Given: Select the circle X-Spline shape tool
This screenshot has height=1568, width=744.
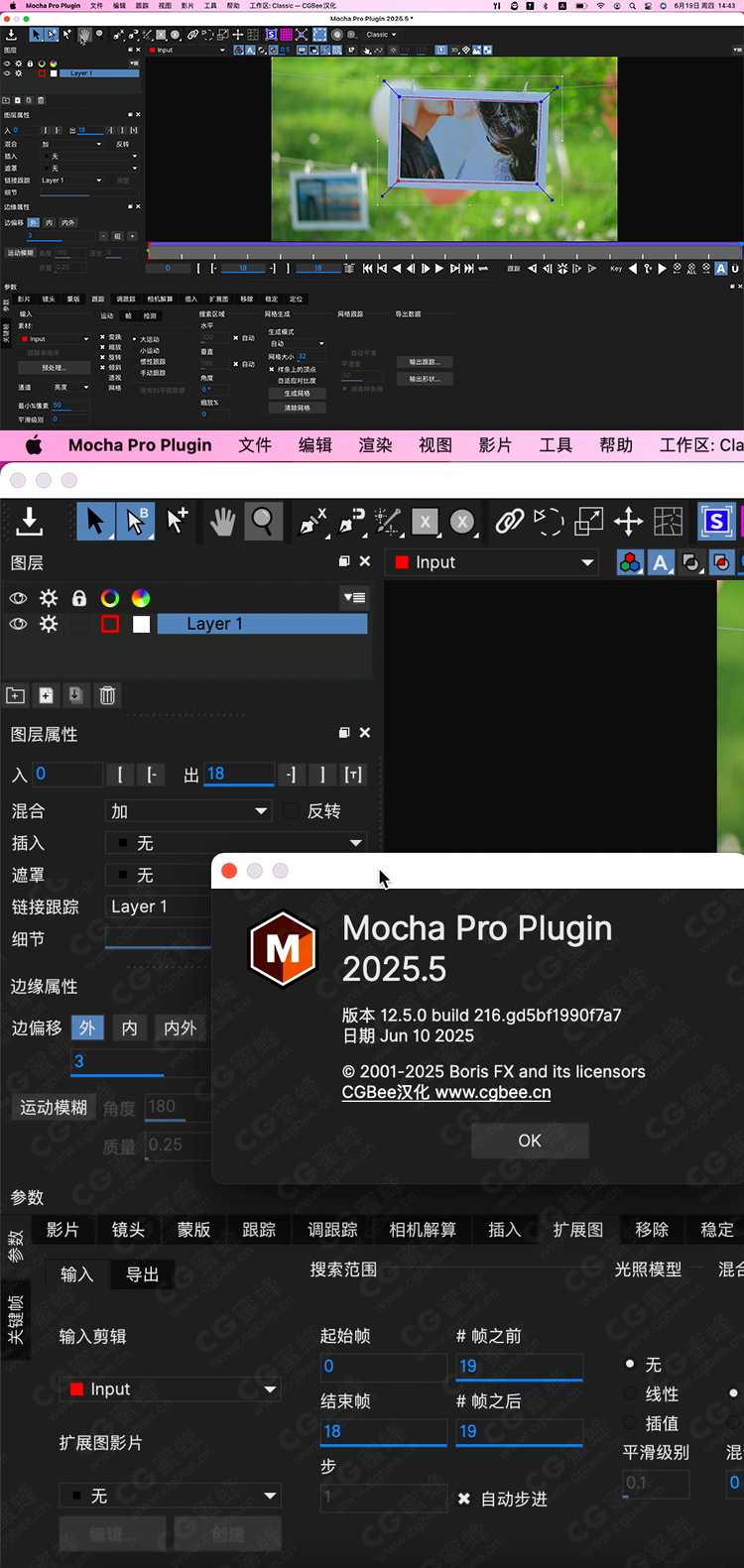Looking at the screenshot, I should 462,522.
